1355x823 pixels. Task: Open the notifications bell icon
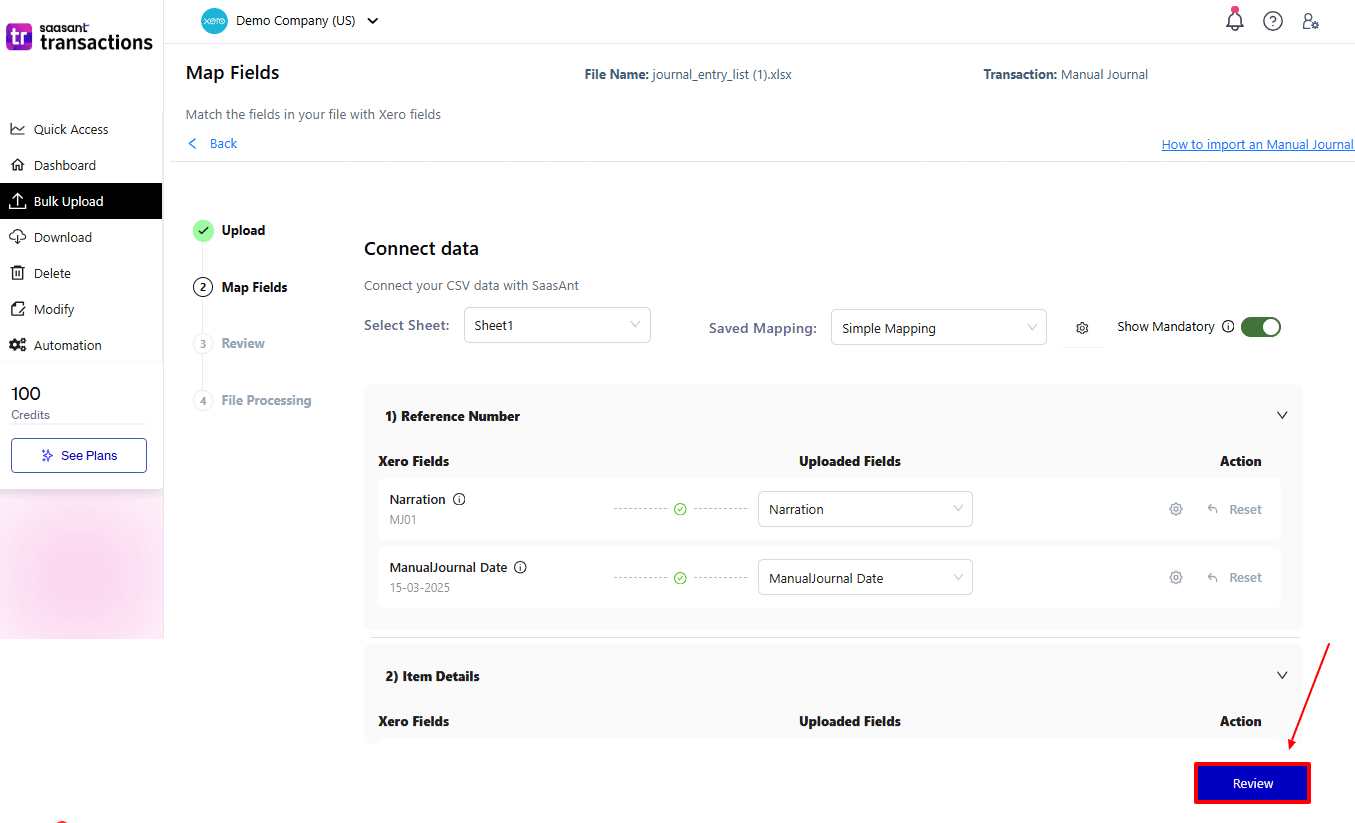pyautogui.click(x=1234, y=20)
